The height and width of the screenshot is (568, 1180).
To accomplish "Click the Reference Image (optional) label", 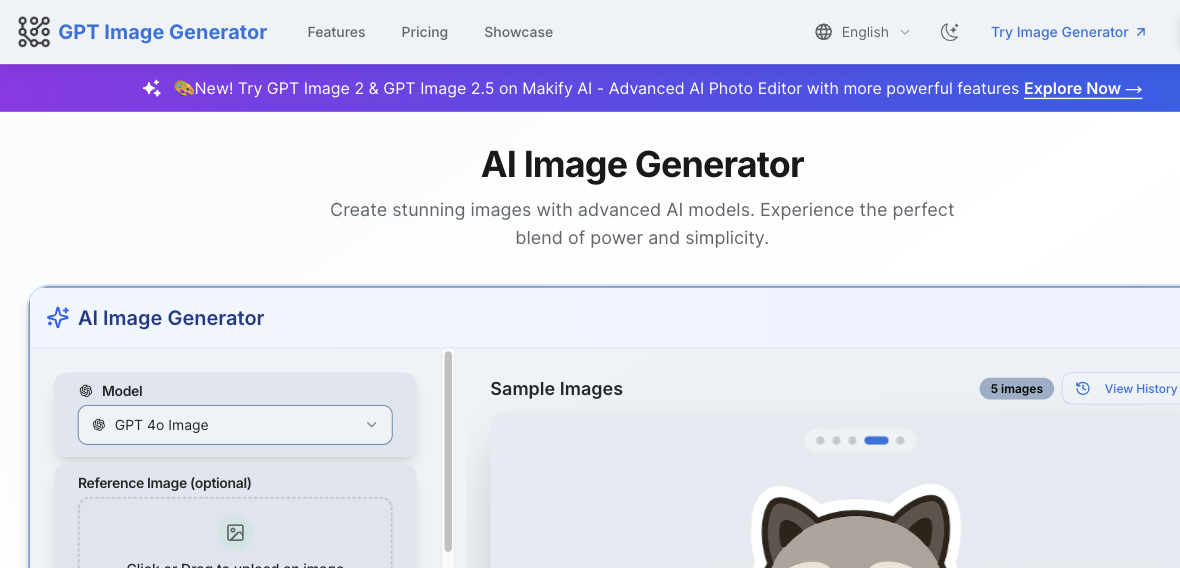I will (x=165, y=483).
